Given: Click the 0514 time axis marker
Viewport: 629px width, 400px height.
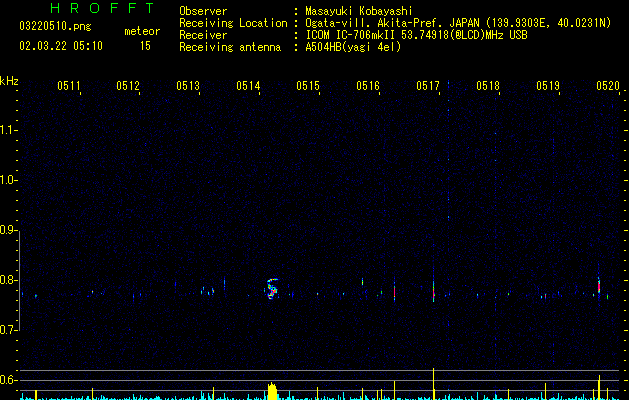Looking at the screenshot, I should point(248,86).
